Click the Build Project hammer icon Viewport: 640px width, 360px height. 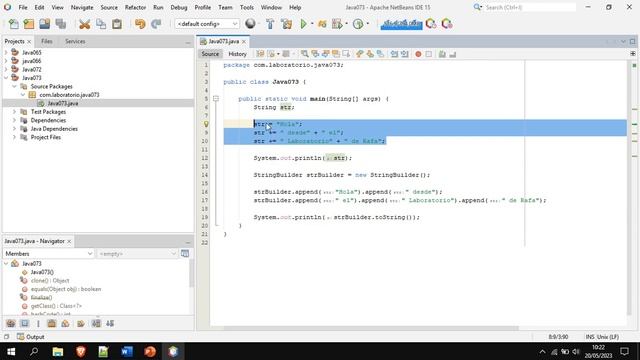270,24
